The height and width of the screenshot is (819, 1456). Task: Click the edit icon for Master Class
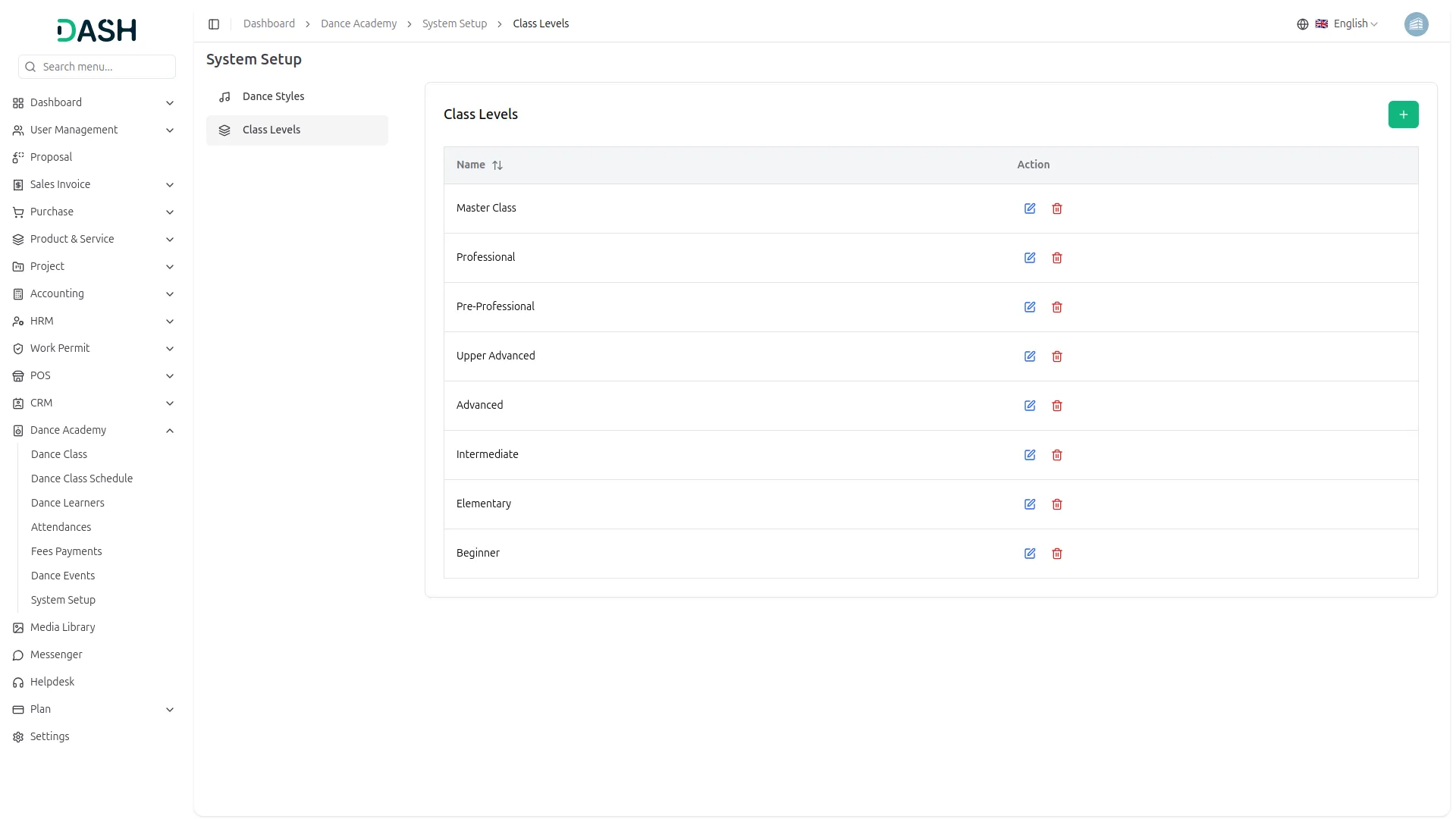point(1029,209)
